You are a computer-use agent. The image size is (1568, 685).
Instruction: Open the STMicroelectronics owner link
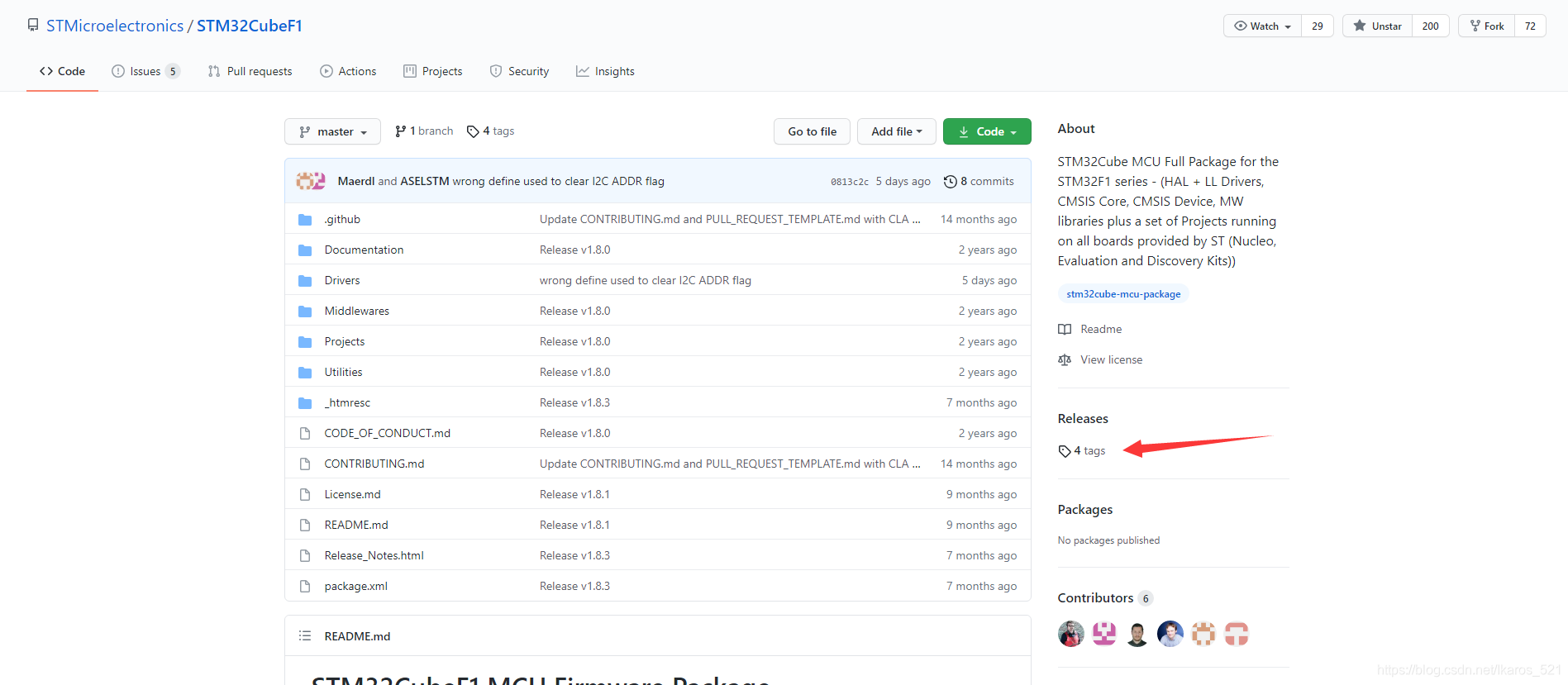[115, 26]
